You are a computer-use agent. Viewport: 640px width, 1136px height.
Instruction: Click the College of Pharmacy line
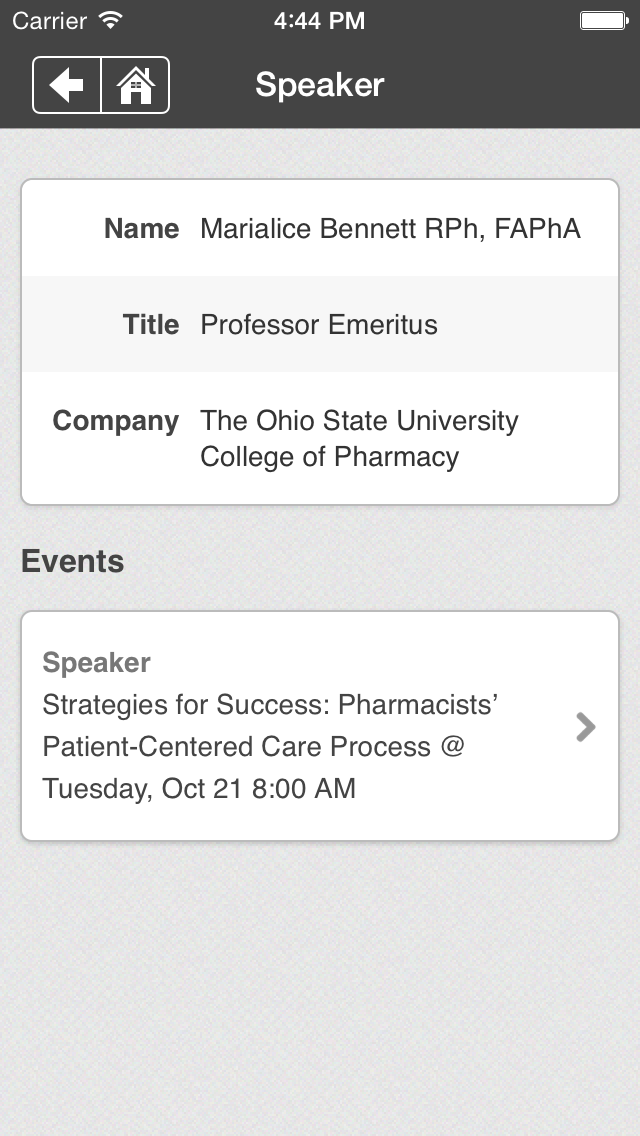click(329, 457)
